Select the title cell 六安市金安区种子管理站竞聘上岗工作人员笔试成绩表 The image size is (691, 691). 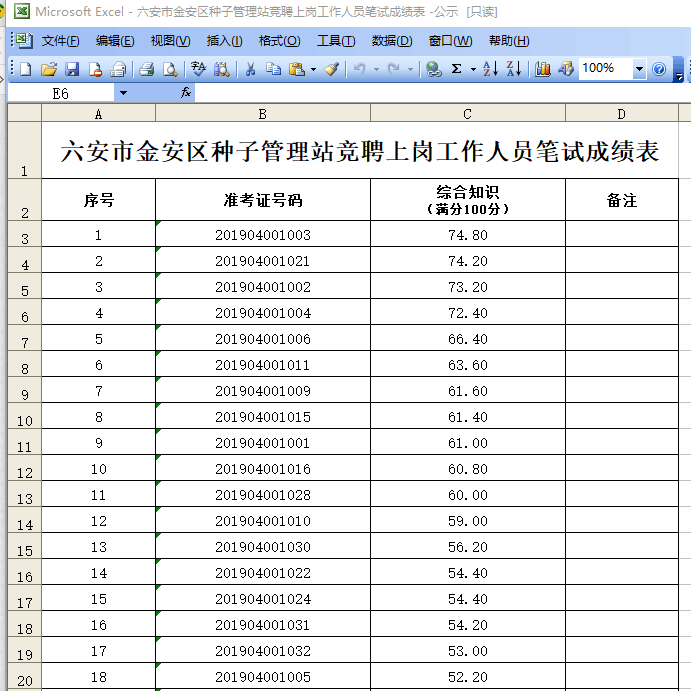[360, 151]
